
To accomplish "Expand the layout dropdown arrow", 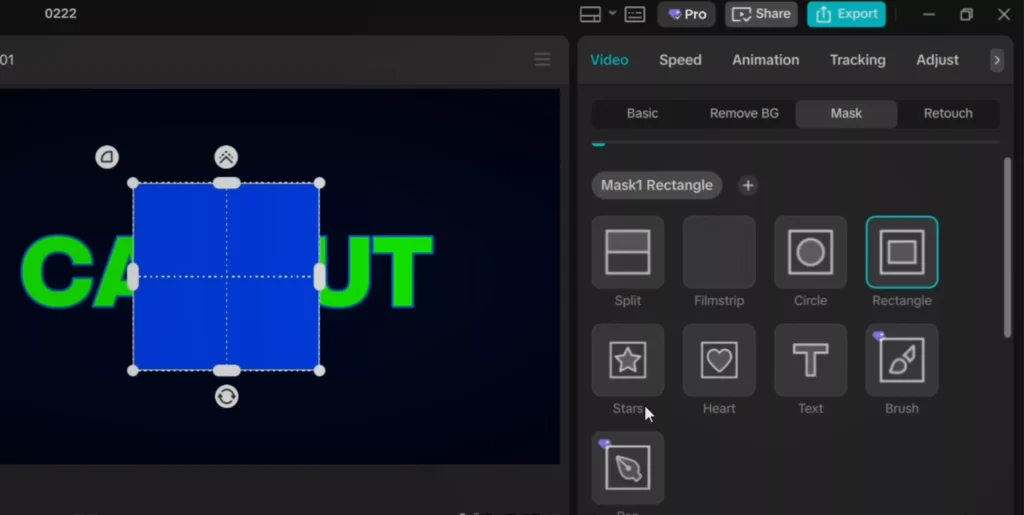I will point(612,13).
